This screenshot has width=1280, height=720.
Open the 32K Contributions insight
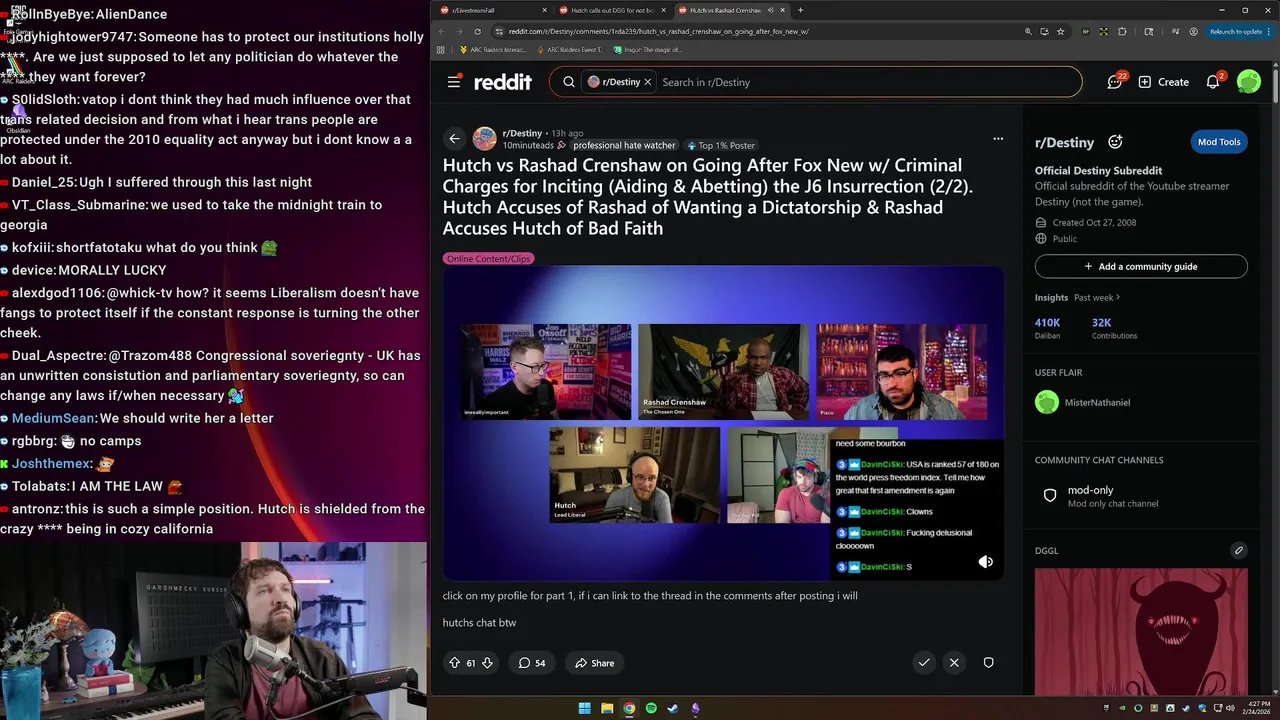pos(1114,328)
